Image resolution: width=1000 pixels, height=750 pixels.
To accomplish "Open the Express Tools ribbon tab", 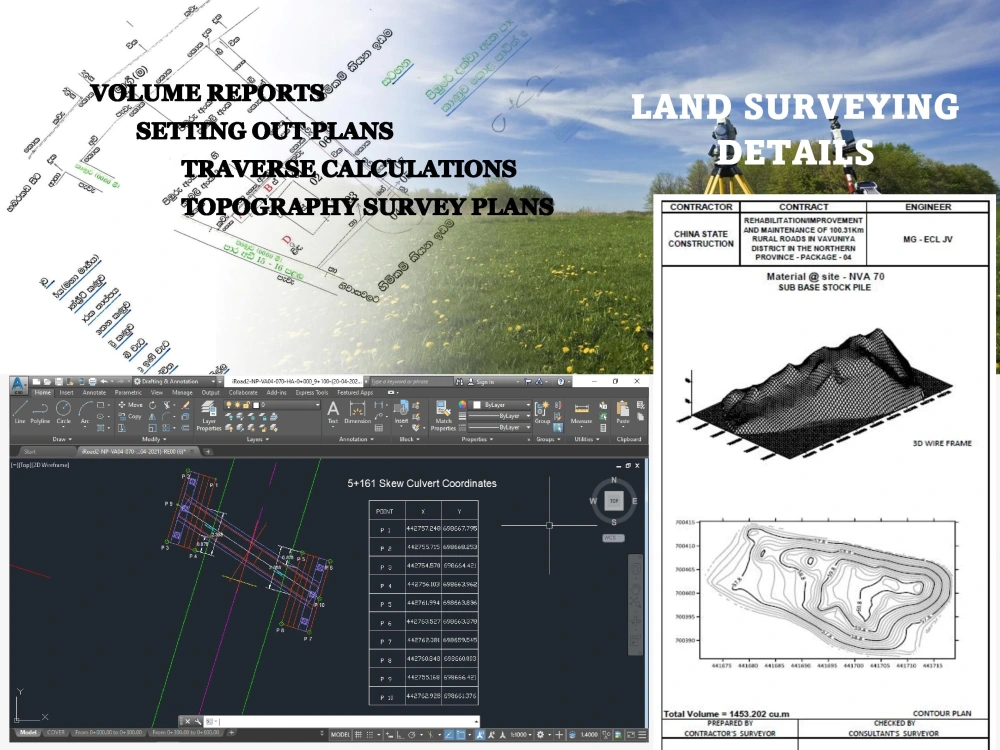I will (x=310, y=392).
